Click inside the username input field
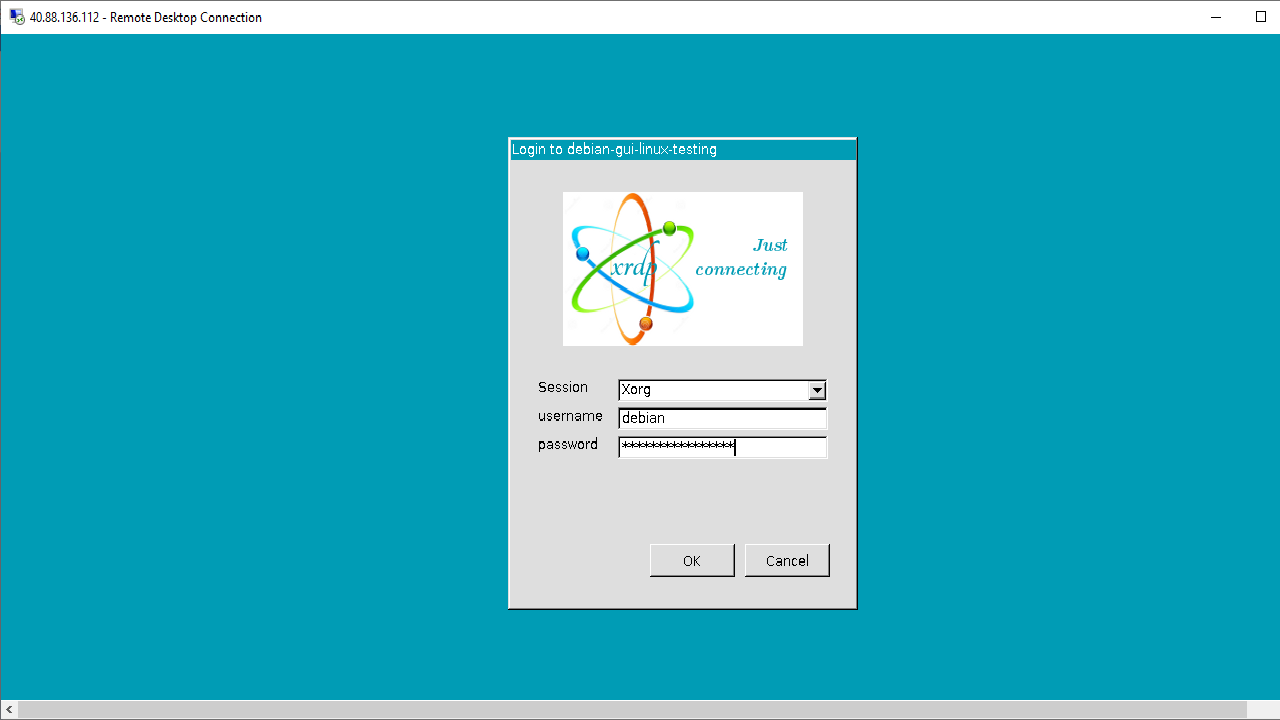 click(x=720, y=418)
